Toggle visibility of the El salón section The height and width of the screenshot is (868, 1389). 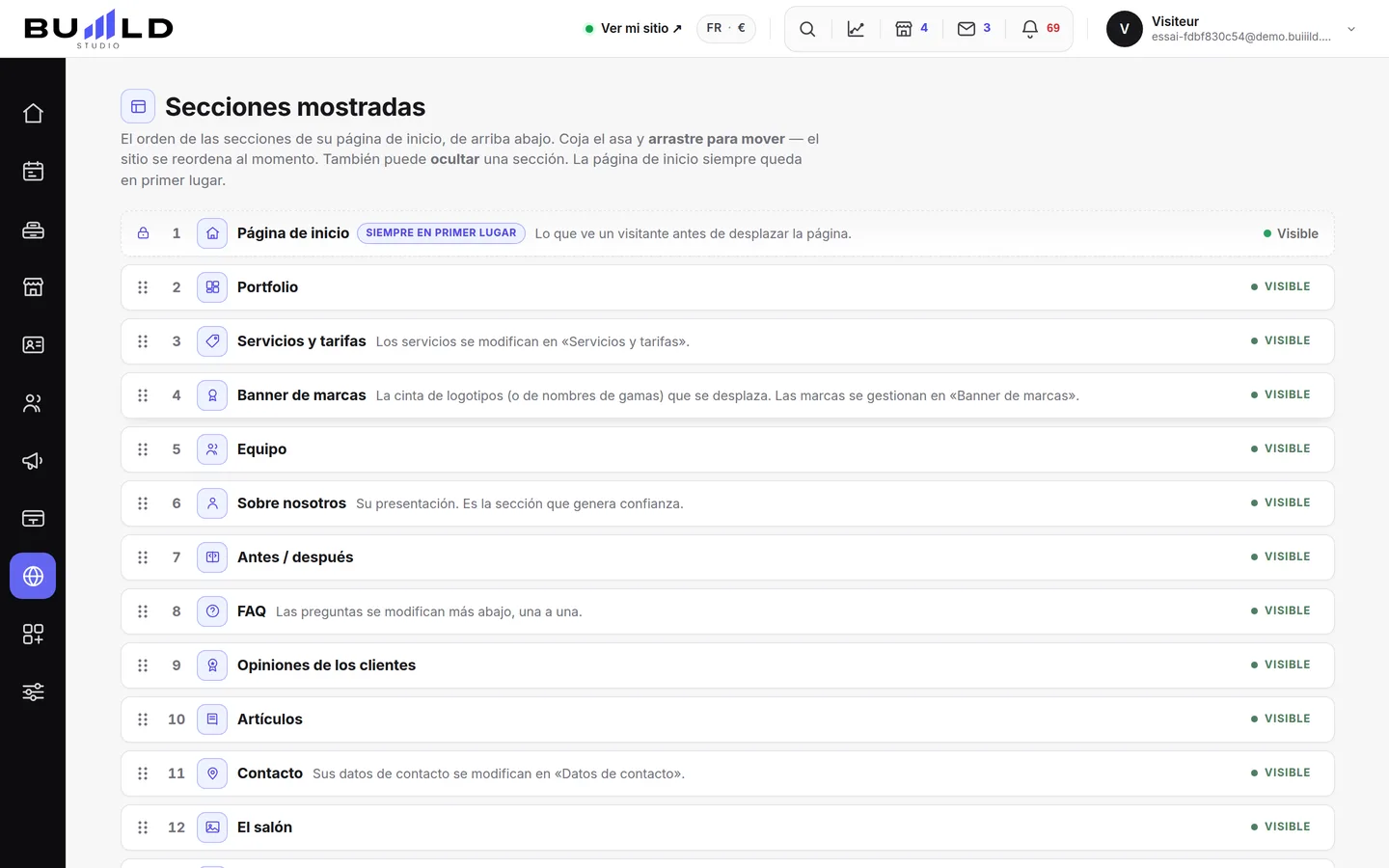pos(1281,827)
